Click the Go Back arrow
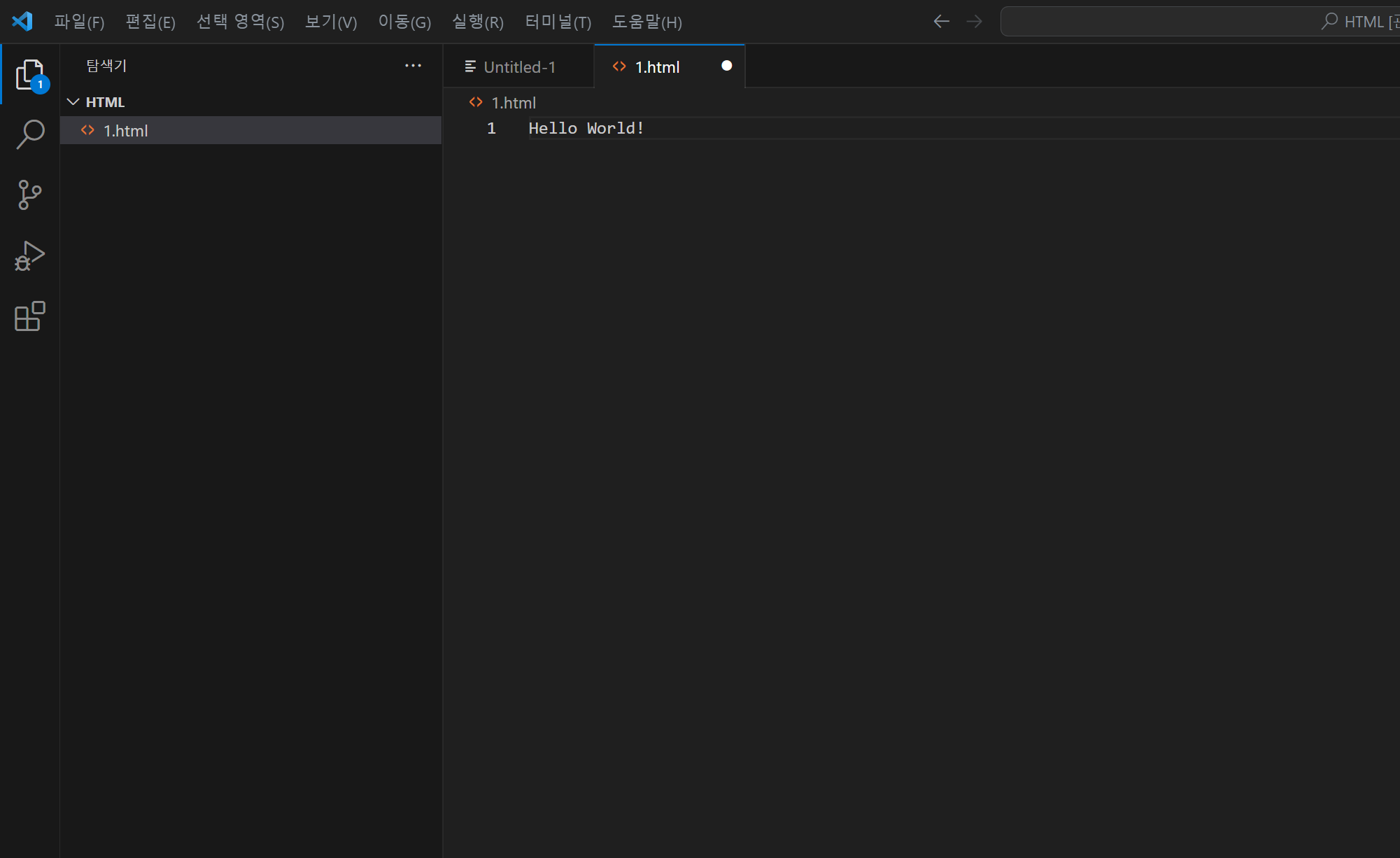This screenshot has width=1400, height=858. click(941, 21)
